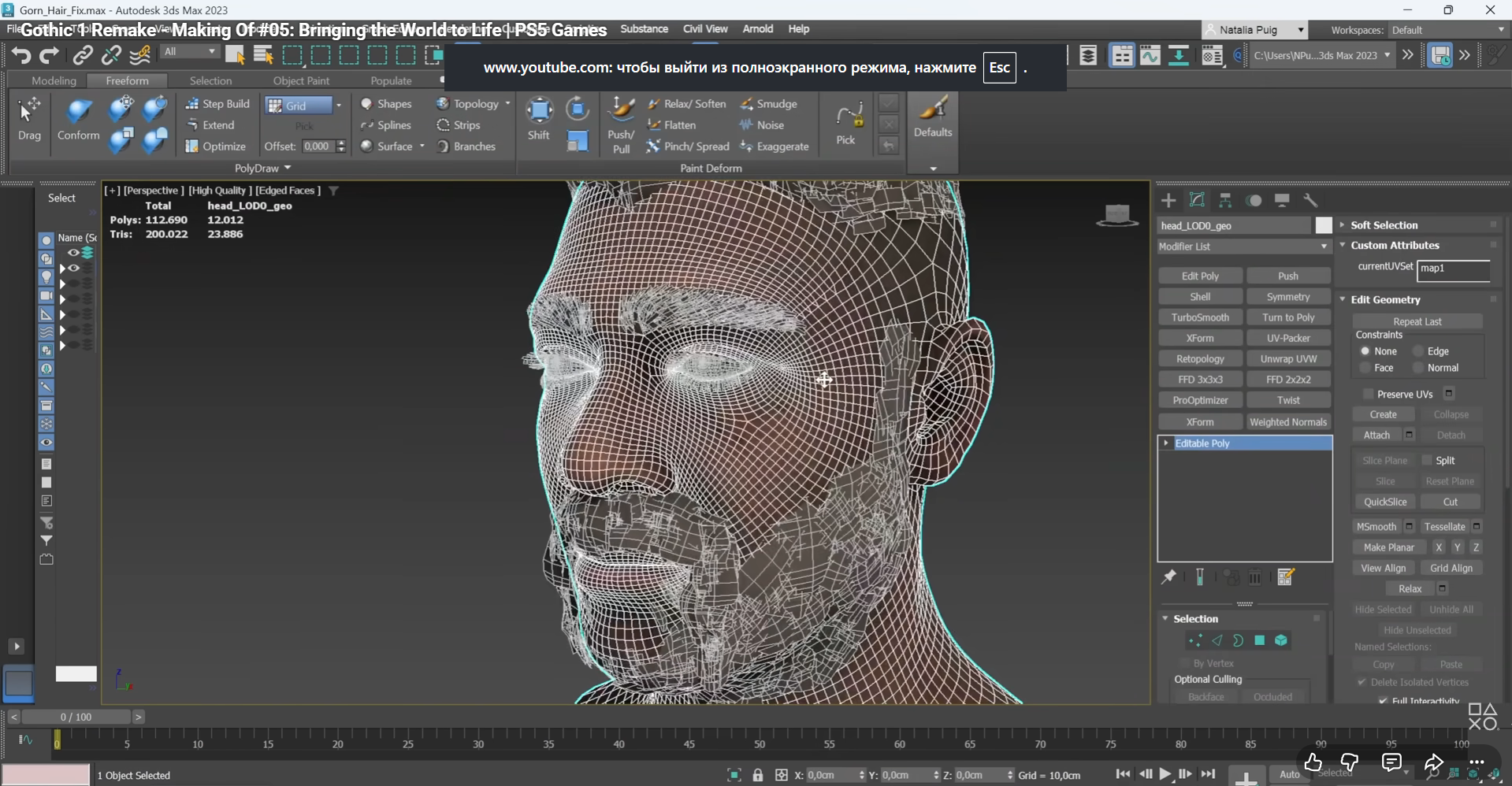Click the Repeat Last button

(x=1417, y=321)
